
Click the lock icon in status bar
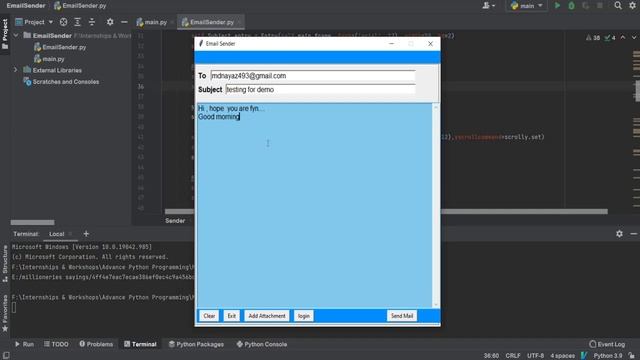tap(632, 356)
